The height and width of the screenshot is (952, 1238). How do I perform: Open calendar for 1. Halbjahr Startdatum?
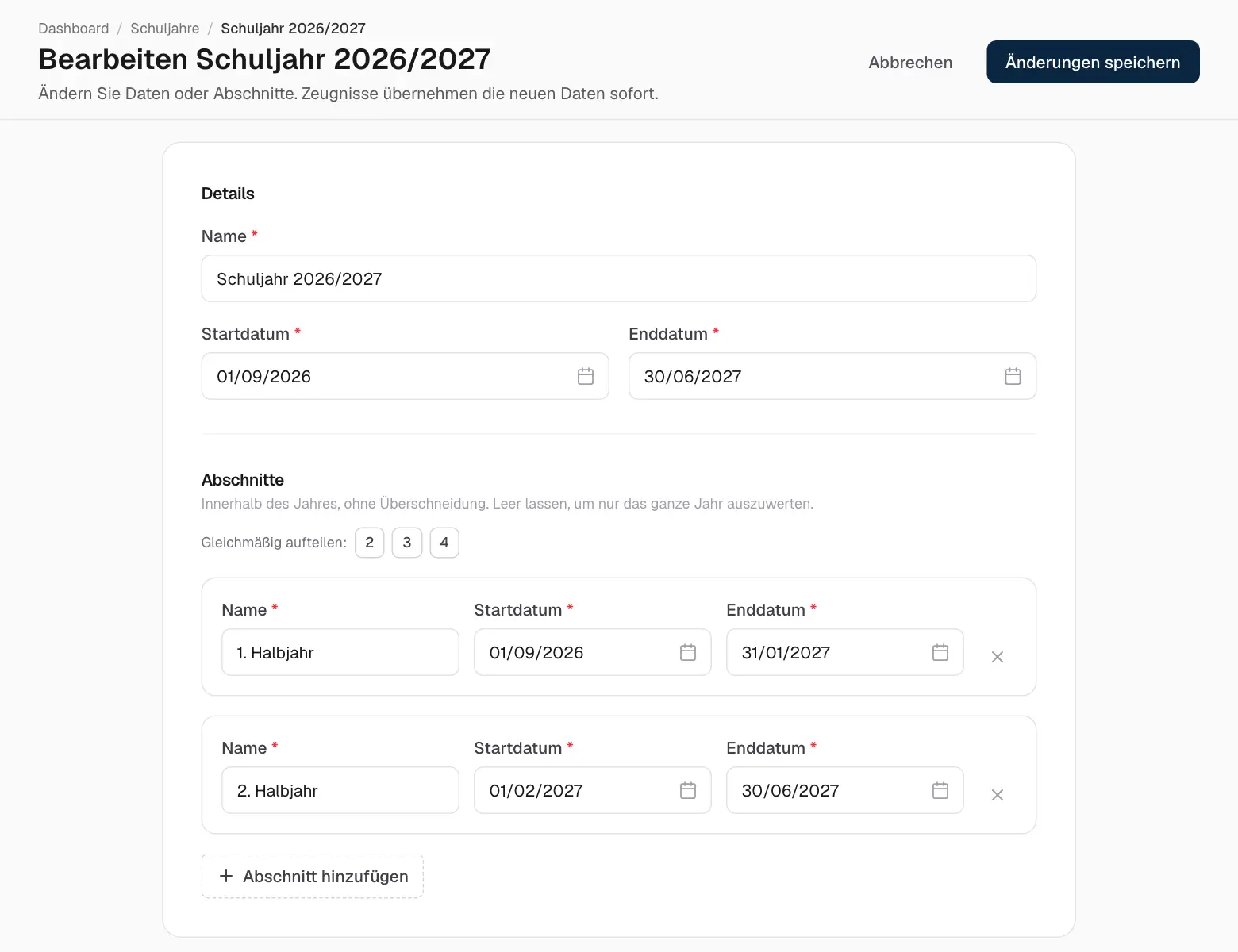tap(688, 652)
